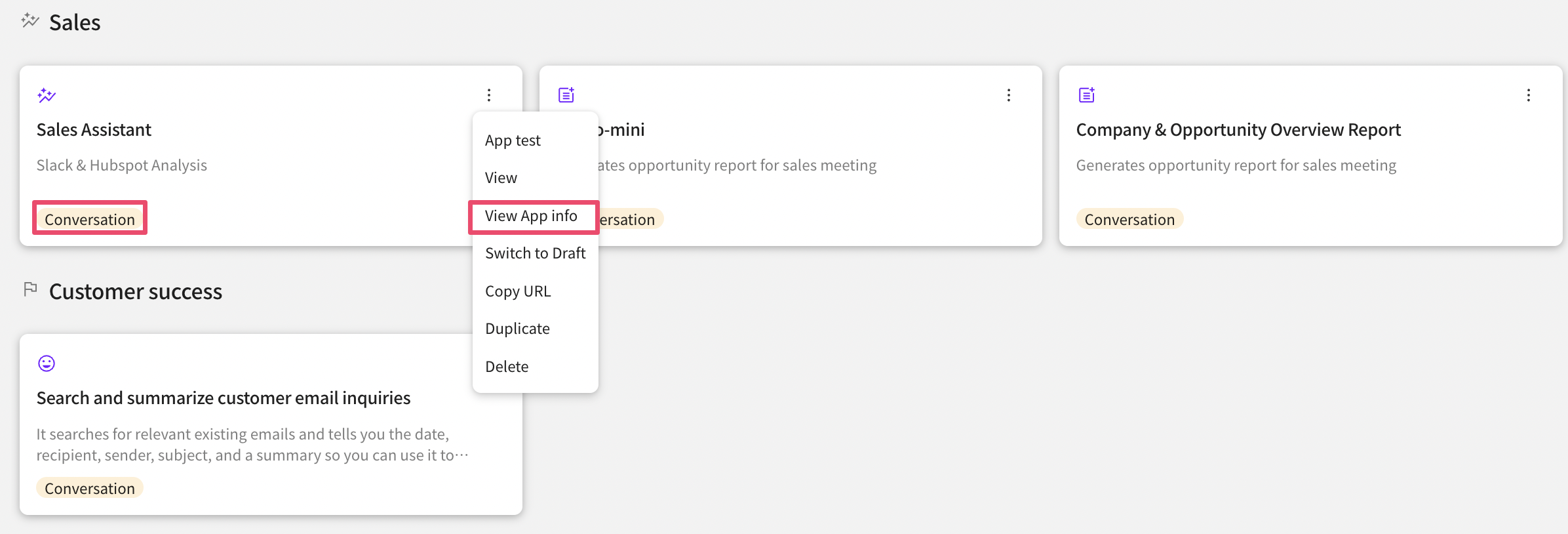
Task: Open three-dot menu on the middle Sales card
Action: click(1009, 95)
